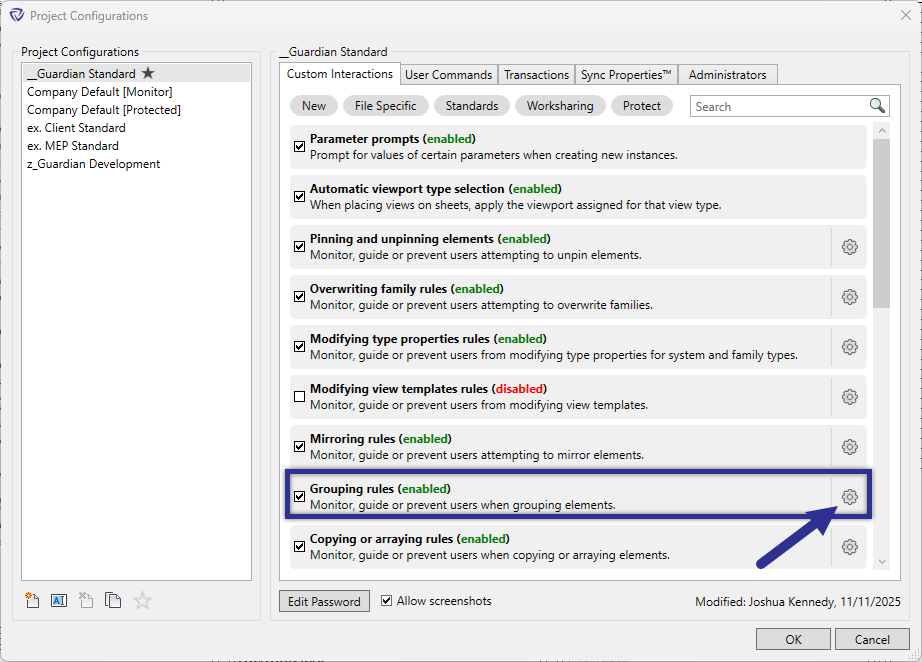This screenshot has height=662, width=922.
Task: Rename the selected configuration
Action: click(58, 600)
